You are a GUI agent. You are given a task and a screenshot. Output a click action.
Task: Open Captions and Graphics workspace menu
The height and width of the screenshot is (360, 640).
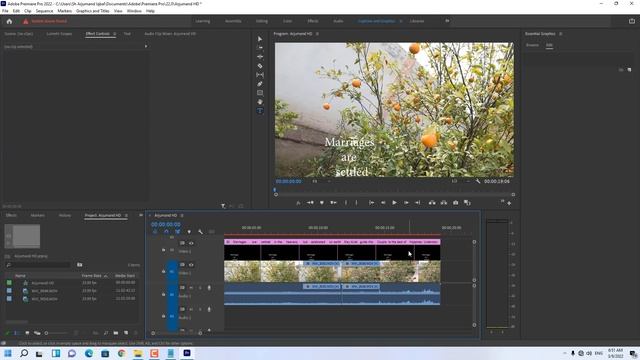click(401, 21)
